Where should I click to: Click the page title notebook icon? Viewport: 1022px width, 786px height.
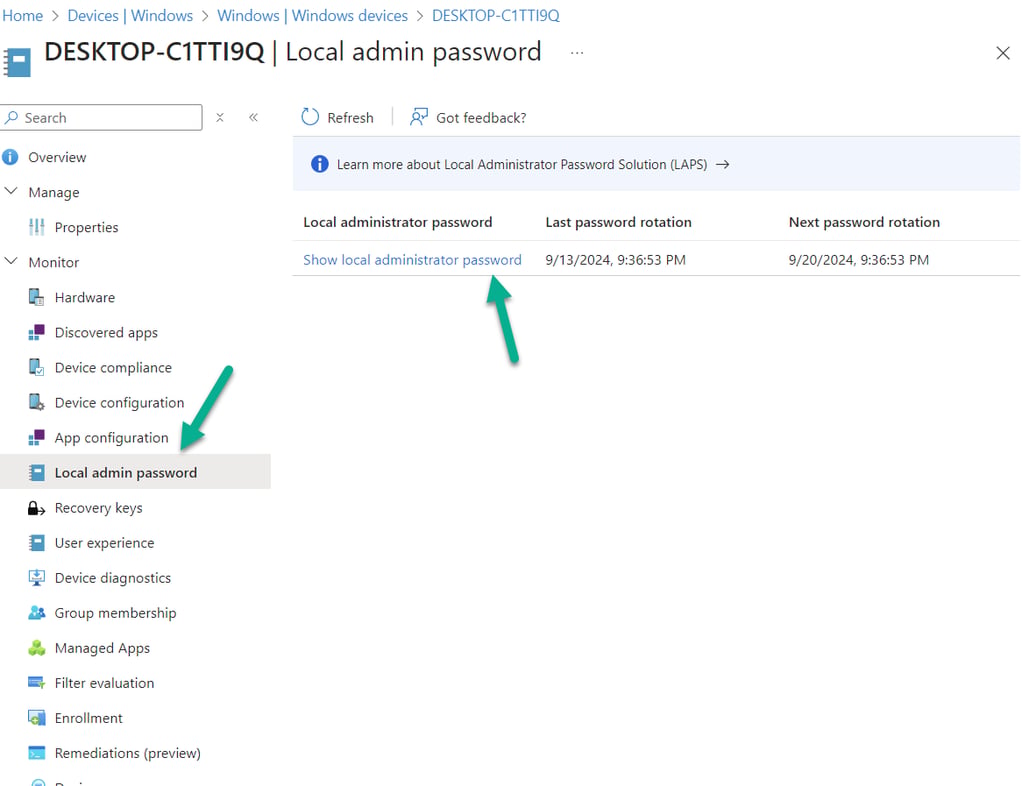(x=18, y=63)
